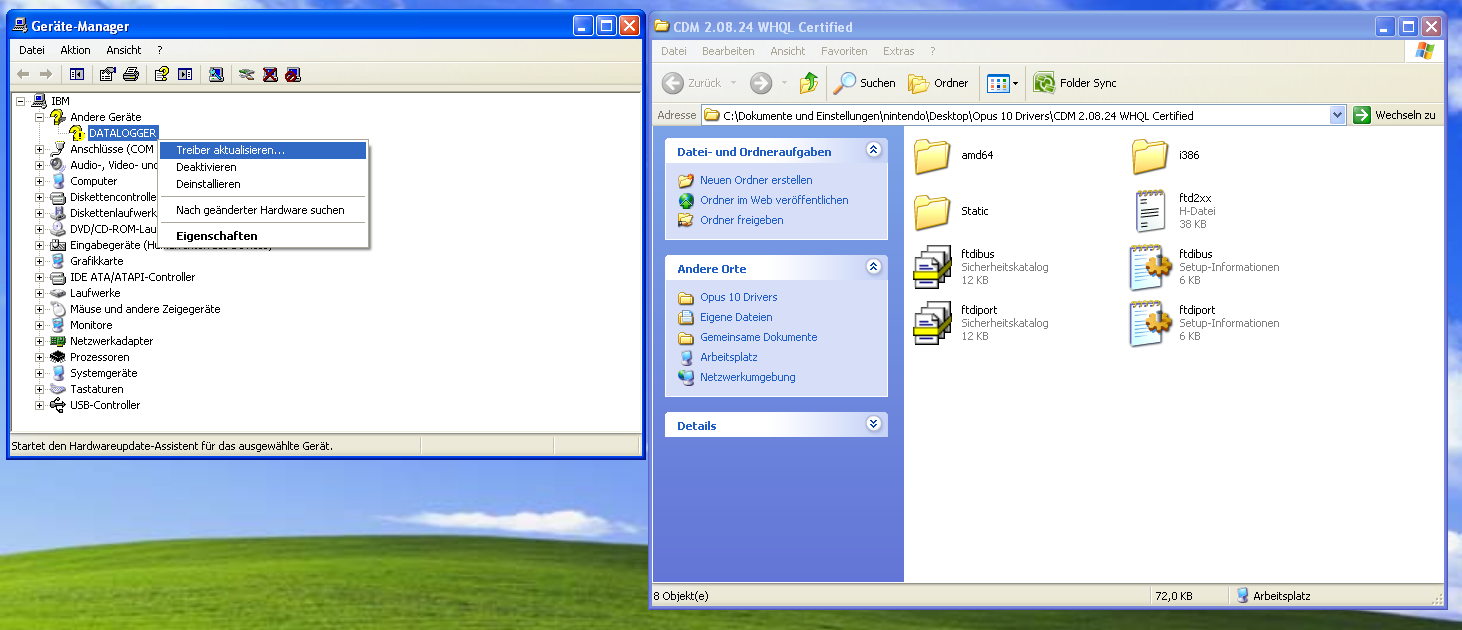1462x630 pixels.
Task: Go to Opus 10 Drivers link
Action: [x=739, y=297]
